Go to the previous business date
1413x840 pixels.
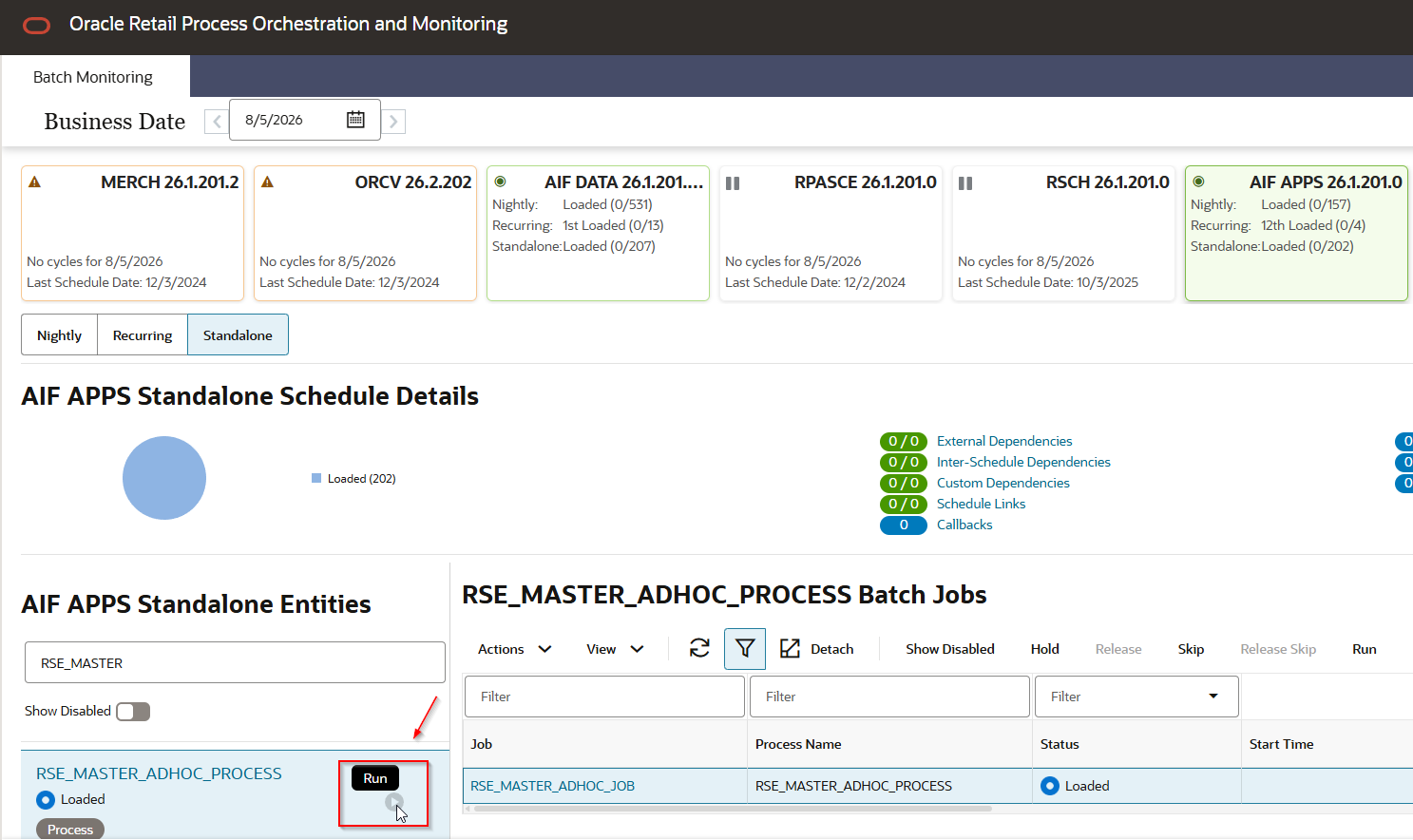point(217,122)
